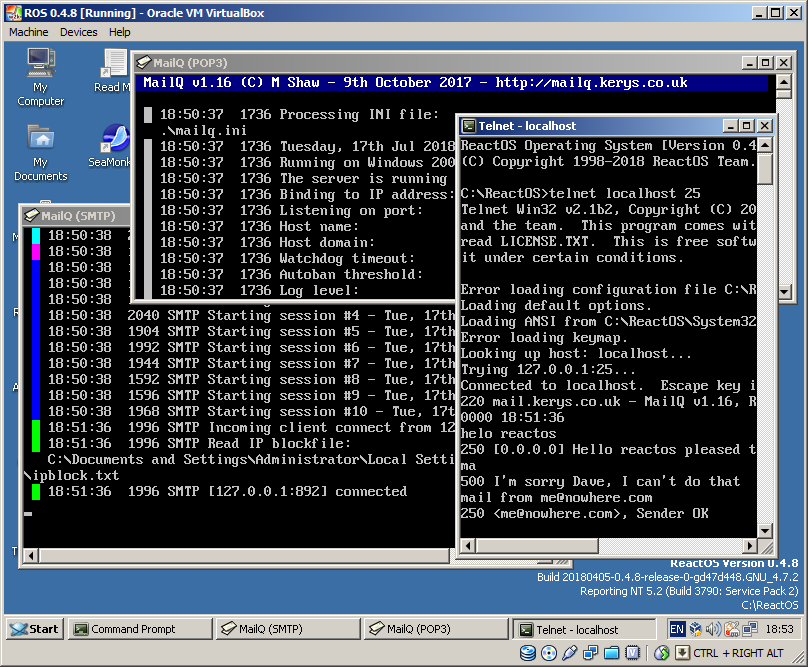The width and height of the screenshot is (808, 667).
Task: Open the Devices menu
Action: (x=78, y=32)
